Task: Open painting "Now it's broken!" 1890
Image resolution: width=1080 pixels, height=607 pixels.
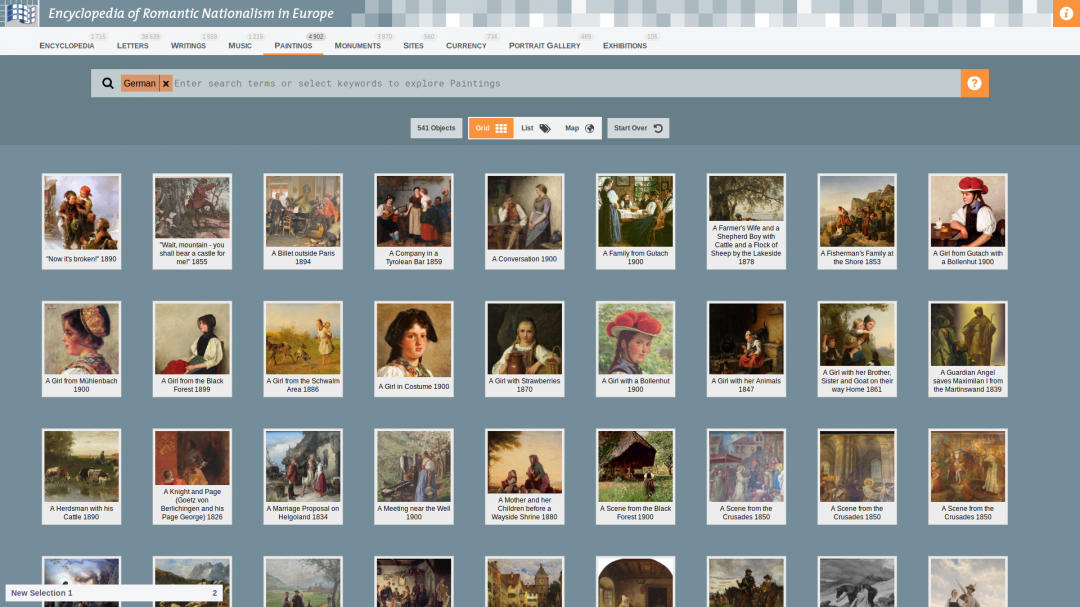Action: [x=81, y=221]
